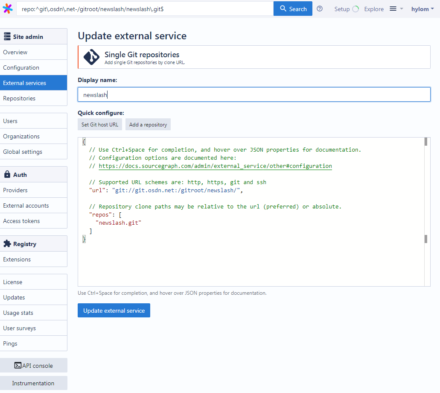
Task: Open Access tokens under Auth
Action: click(33, 221)
